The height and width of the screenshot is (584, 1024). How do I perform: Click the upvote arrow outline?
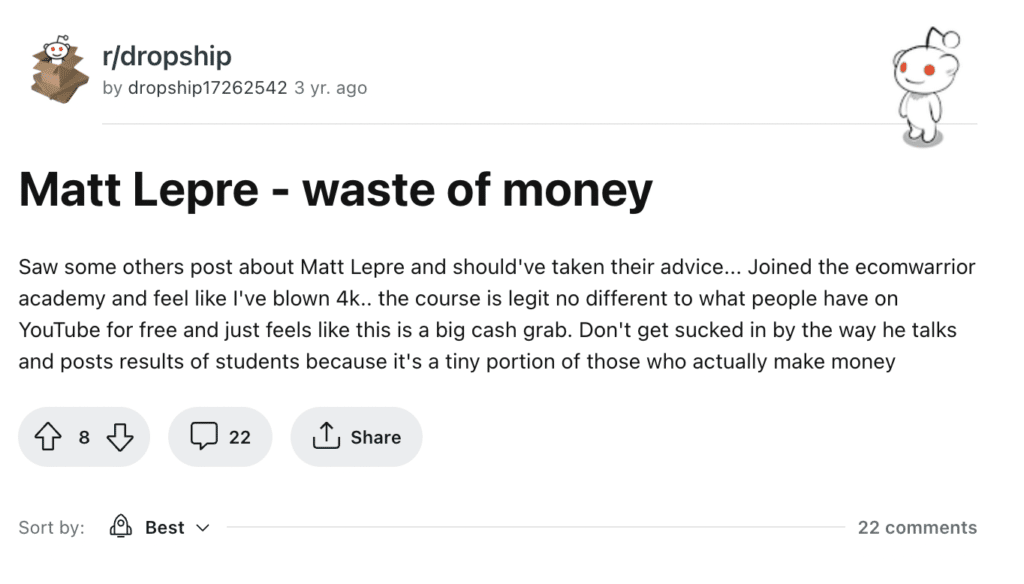[47, 436]
